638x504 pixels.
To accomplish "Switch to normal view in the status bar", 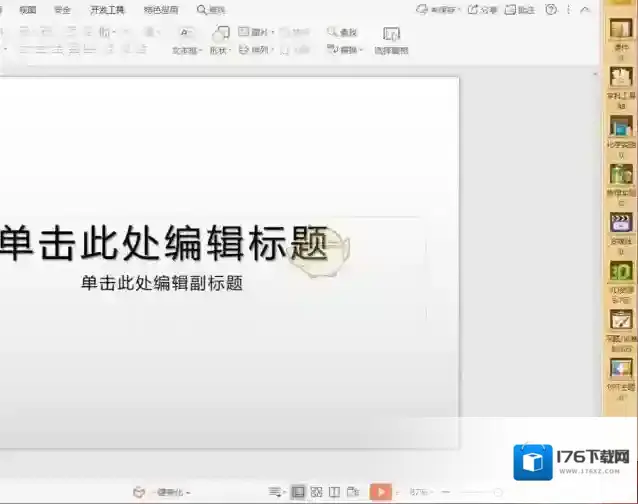I will tap(298, 492).
